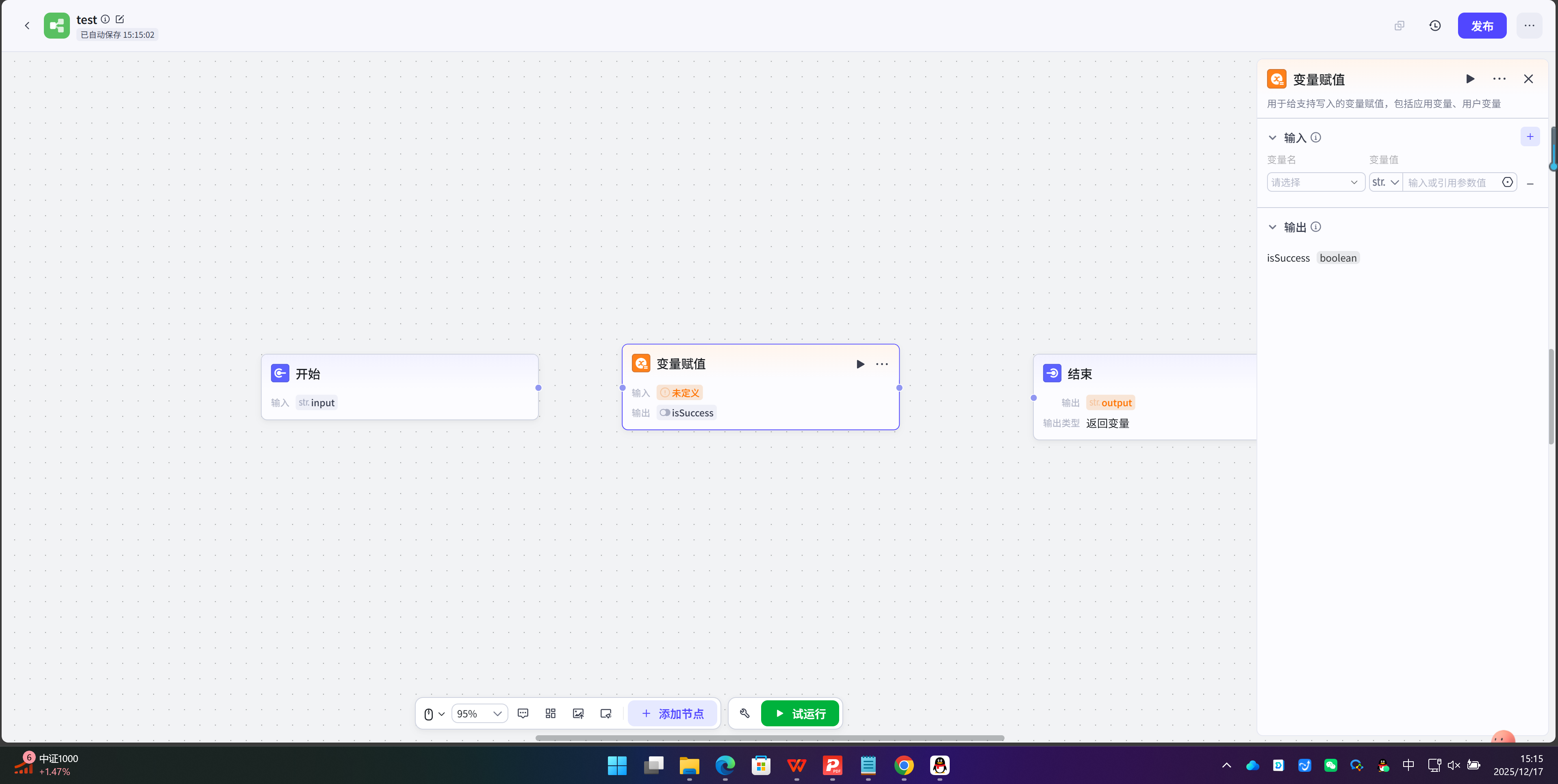Click the green 试运行 button

[x=800, y=713]
